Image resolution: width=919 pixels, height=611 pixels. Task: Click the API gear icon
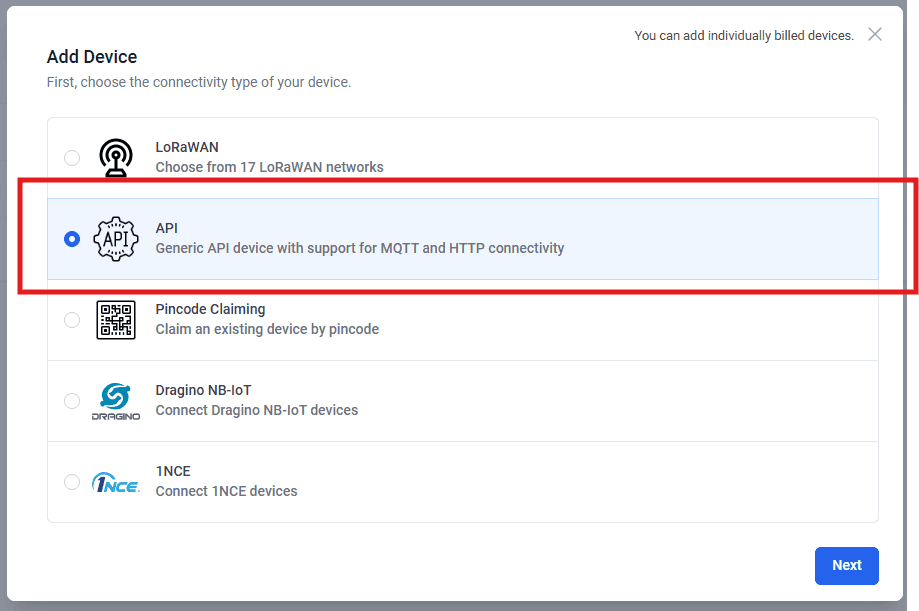tap(116, 239)
